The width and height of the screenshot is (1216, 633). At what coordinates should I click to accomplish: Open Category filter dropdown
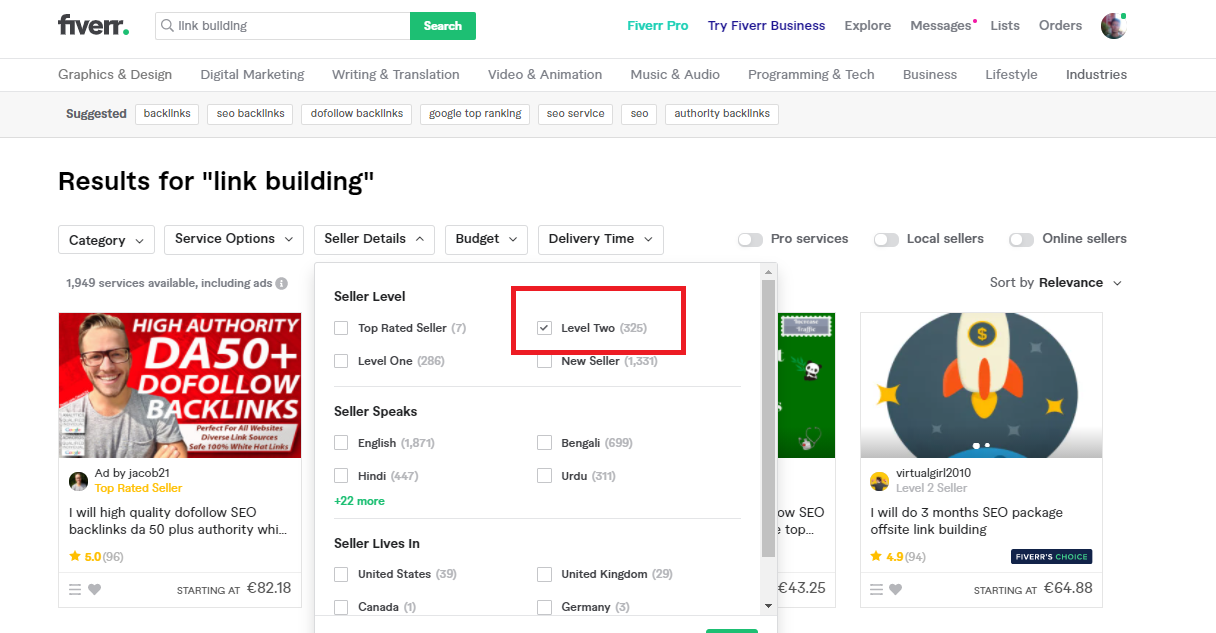coord(107,240)
